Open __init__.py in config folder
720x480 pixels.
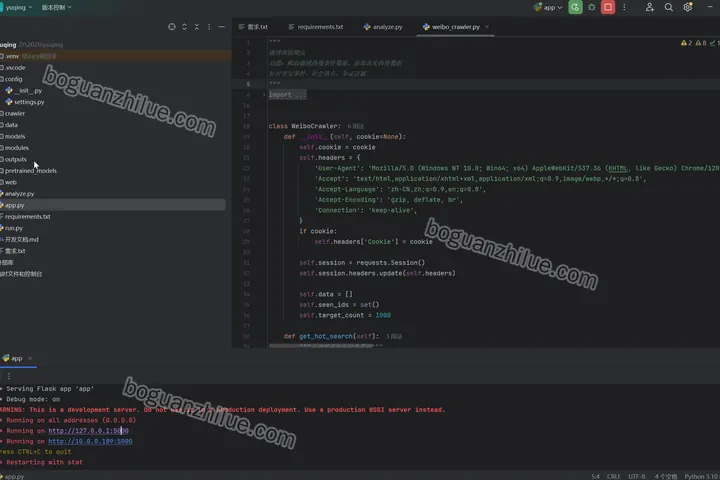point(24,90)
